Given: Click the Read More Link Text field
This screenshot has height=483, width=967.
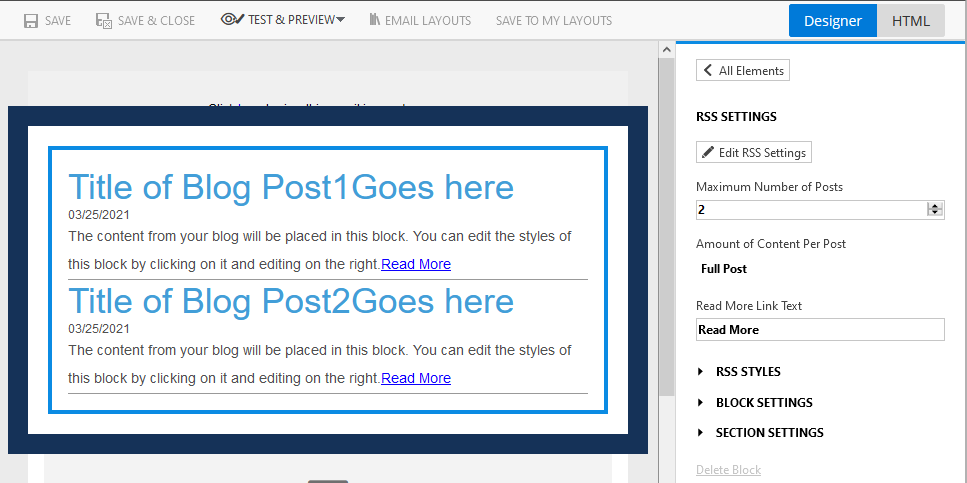Looking at the screenshot, I should (820, 329).
